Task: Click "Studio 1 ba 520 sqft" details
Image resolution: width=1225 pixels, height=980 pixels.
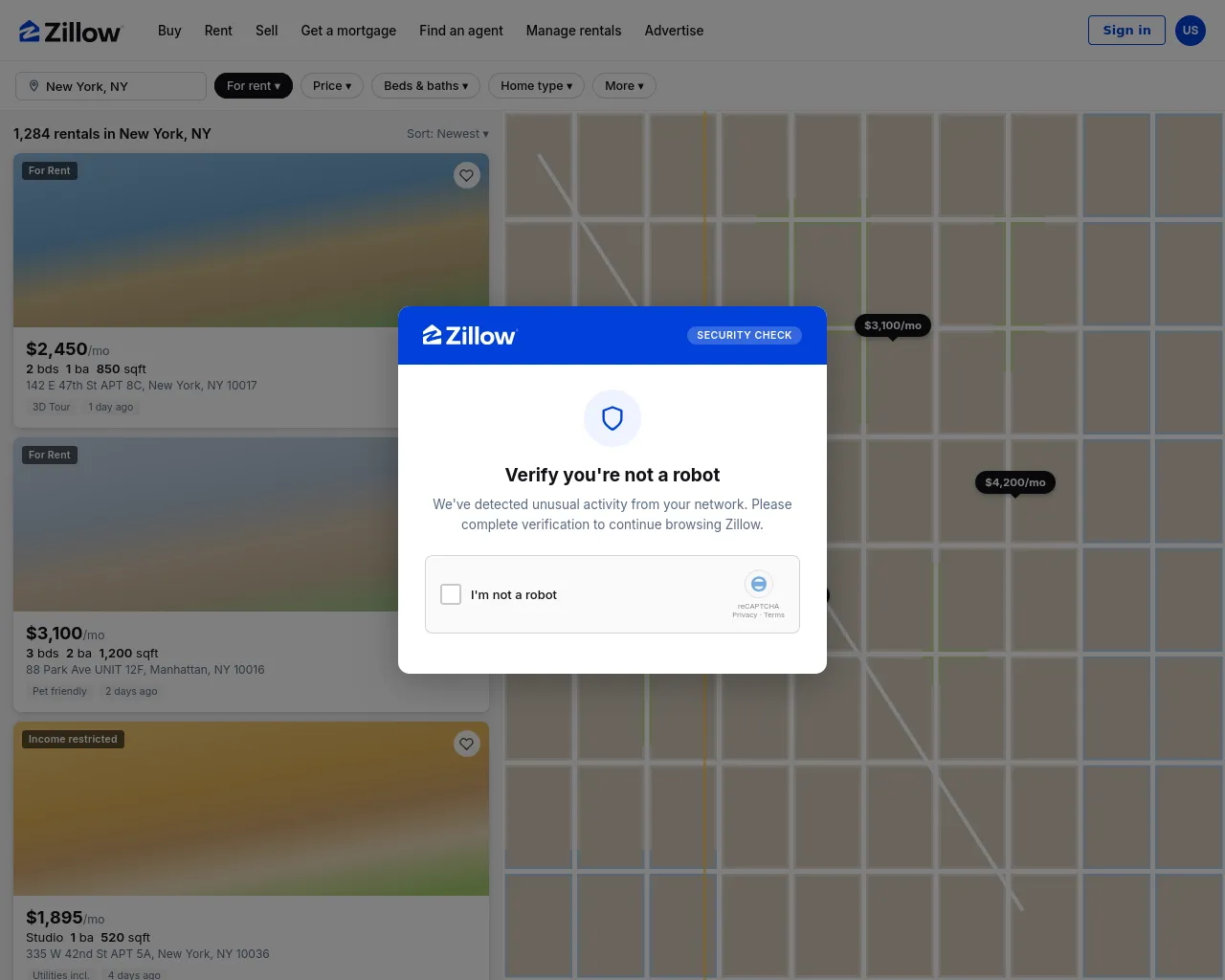Action: click(88, 937)
